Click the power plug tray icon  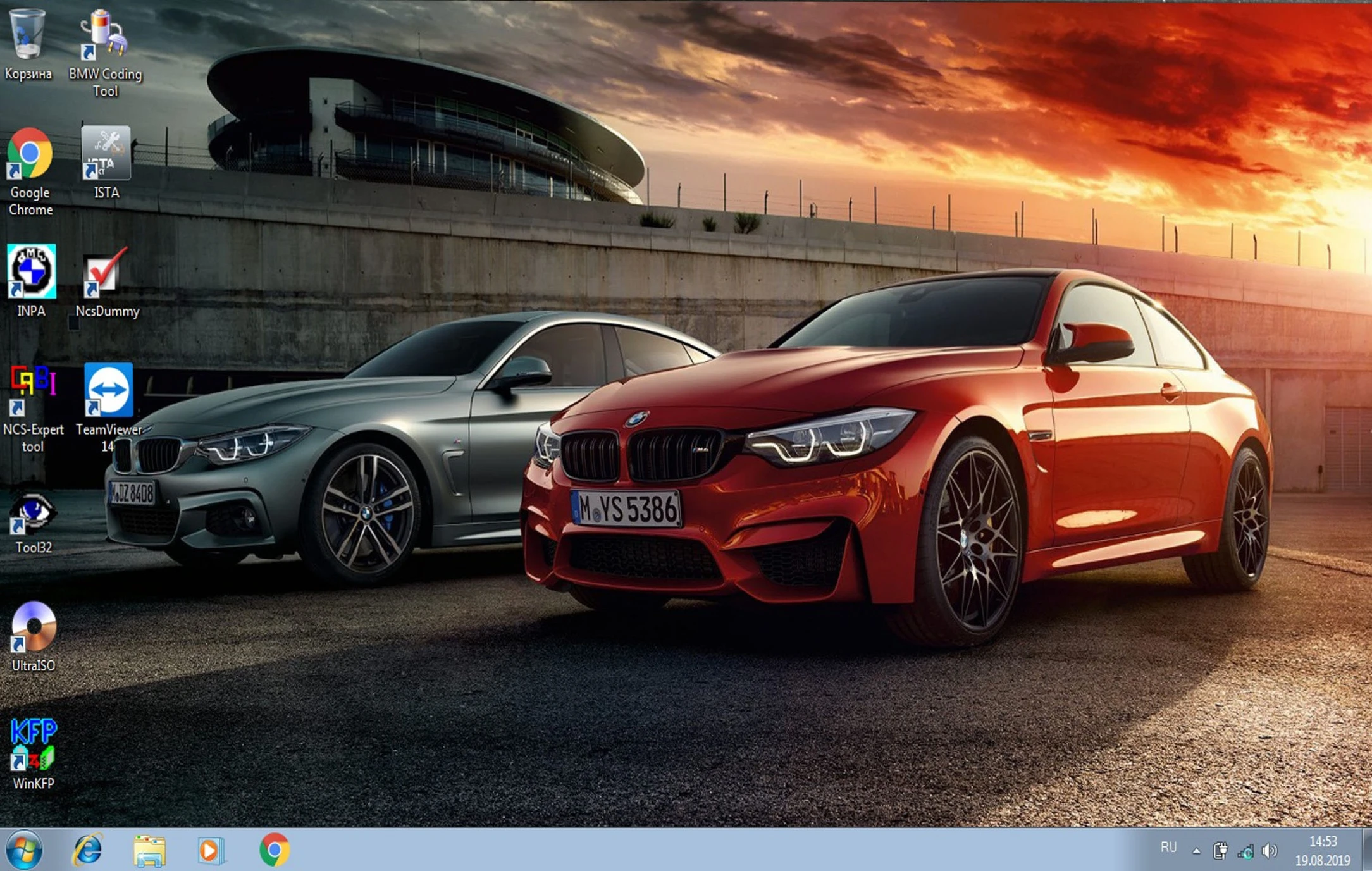(1220, 851)
